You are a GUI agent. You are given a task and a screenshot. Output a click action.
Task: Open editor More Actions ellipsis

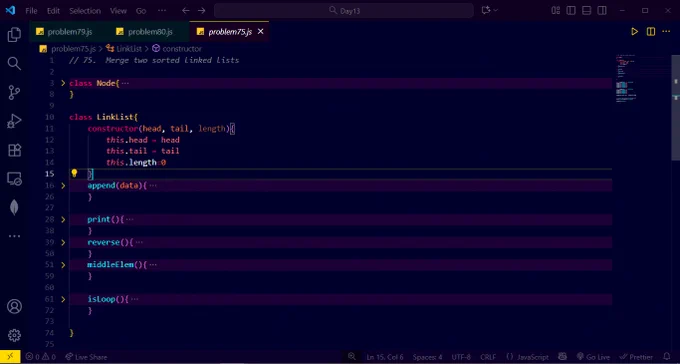pyautogui.click(x=666, y=31)
